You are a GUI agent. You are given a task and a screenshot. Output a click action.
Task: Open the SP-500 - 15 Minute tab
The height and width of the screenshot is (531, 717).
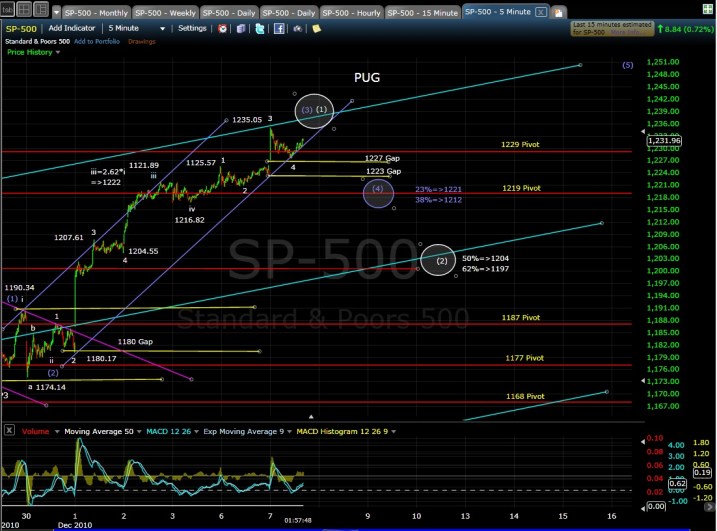tap(422, 13)
